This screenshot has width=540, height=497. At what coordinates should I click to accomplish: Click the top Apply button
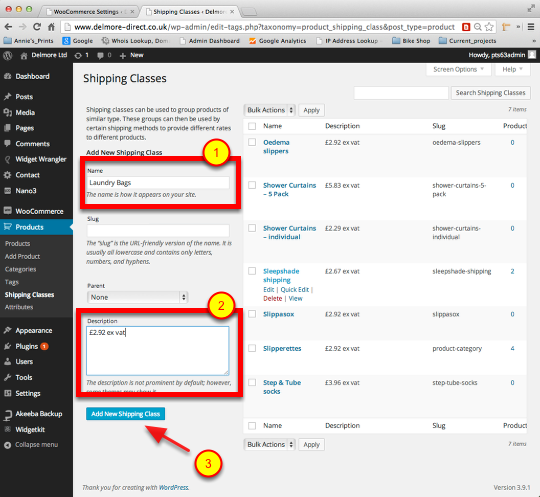pyautogui.click(x=311, y=110)
